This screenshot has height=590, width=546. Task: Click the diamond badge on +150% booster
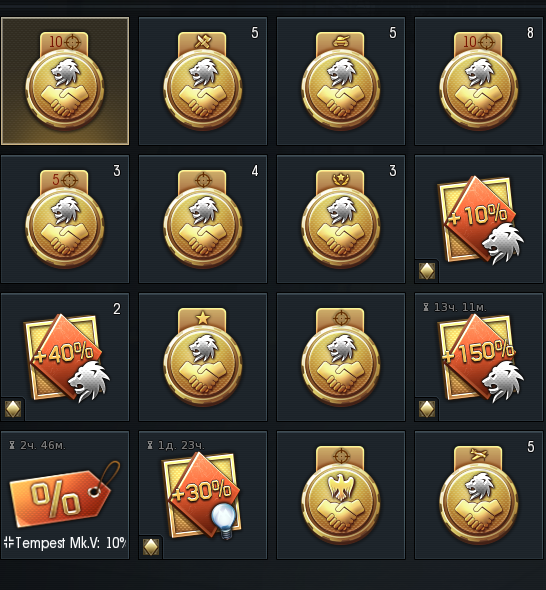pyautogui.click(x=427, y=409)
